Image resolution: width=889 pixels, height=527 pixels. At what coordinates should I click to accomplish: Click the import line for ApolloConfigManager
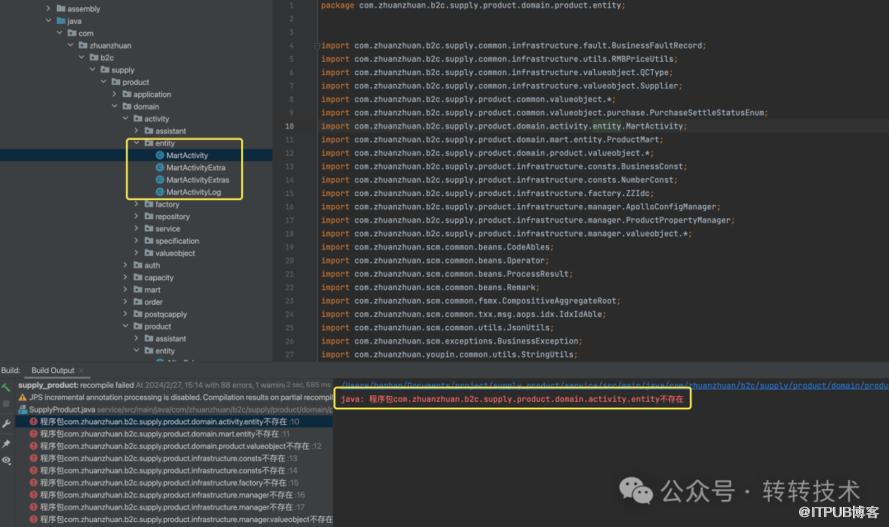point(520,207)
